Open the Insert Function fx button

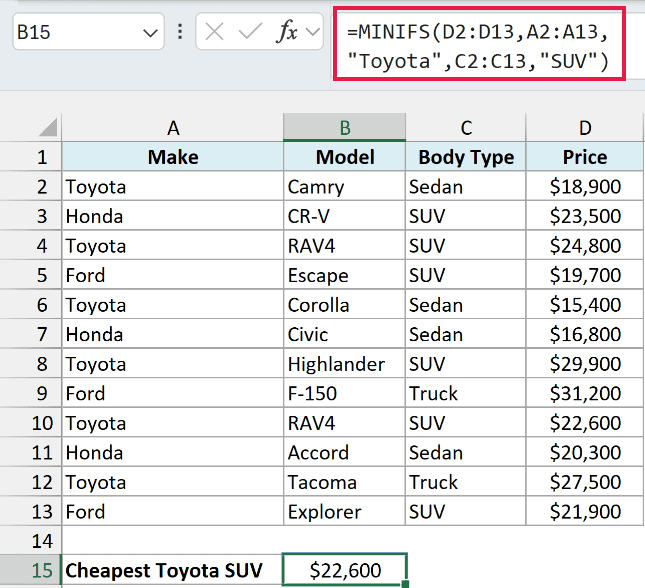[287, 32]
